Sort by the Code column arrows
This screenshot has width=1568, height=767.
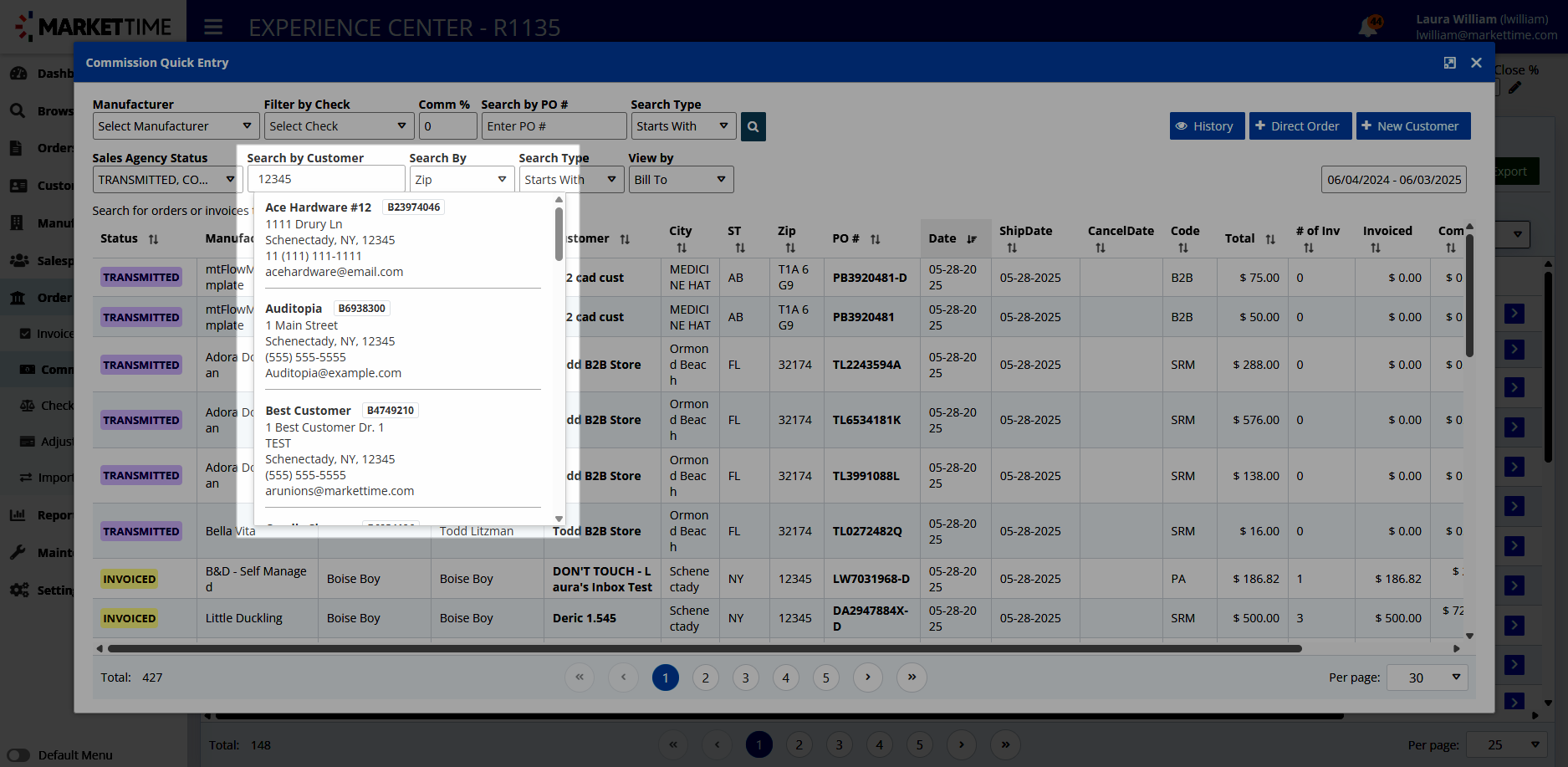(1183, 248)
